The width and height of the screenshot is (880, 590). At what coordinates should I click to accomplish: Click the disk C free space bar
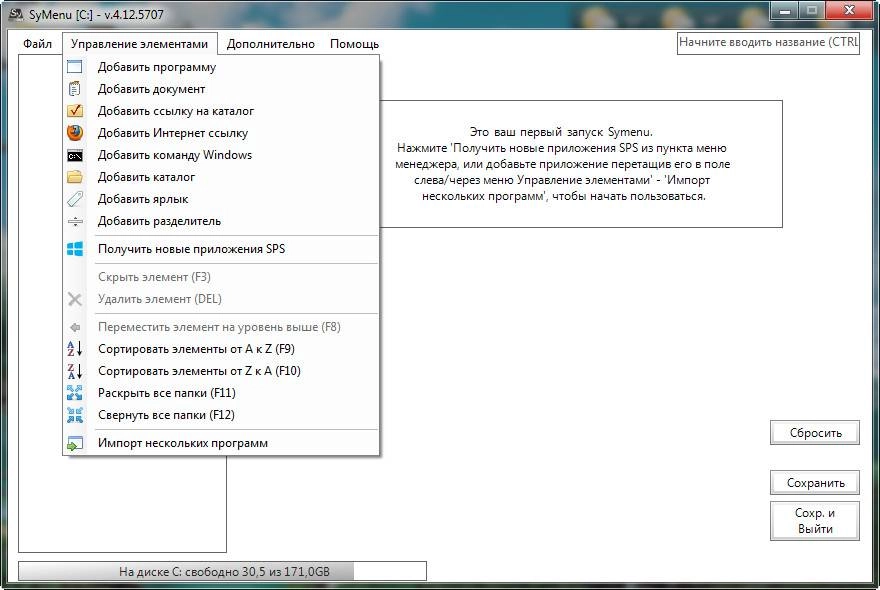(222, 571)
